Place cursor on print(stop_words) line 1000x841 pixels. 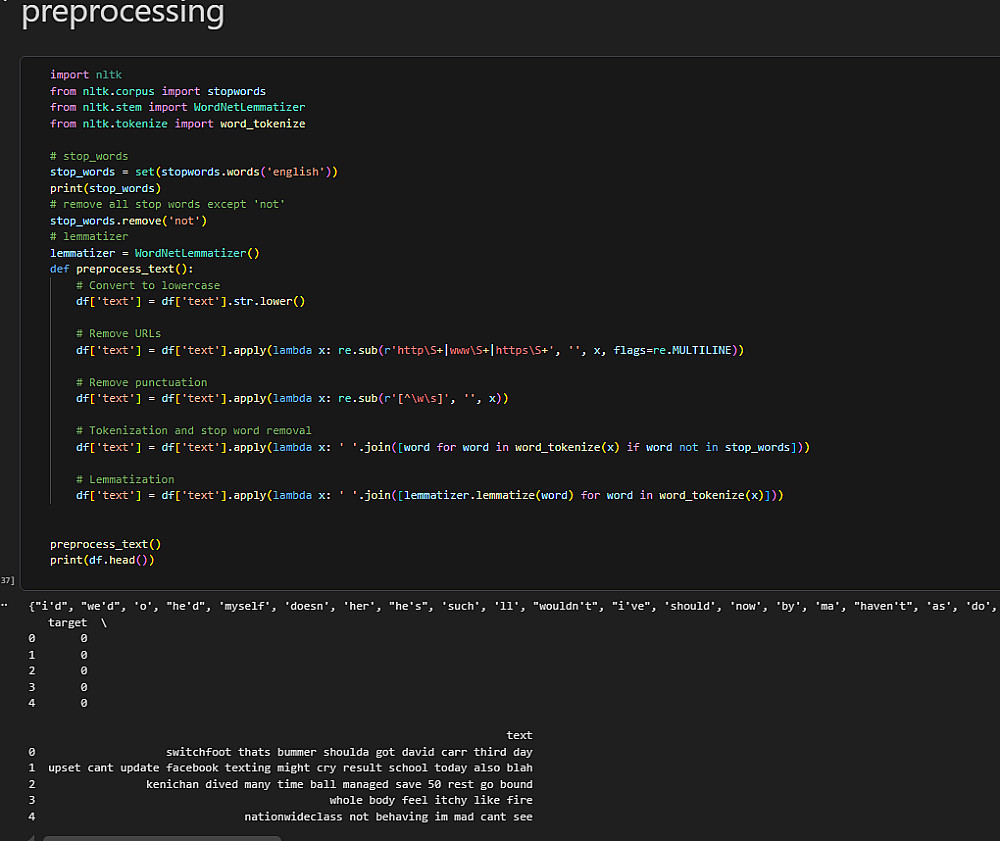click(x=105, y=188)
